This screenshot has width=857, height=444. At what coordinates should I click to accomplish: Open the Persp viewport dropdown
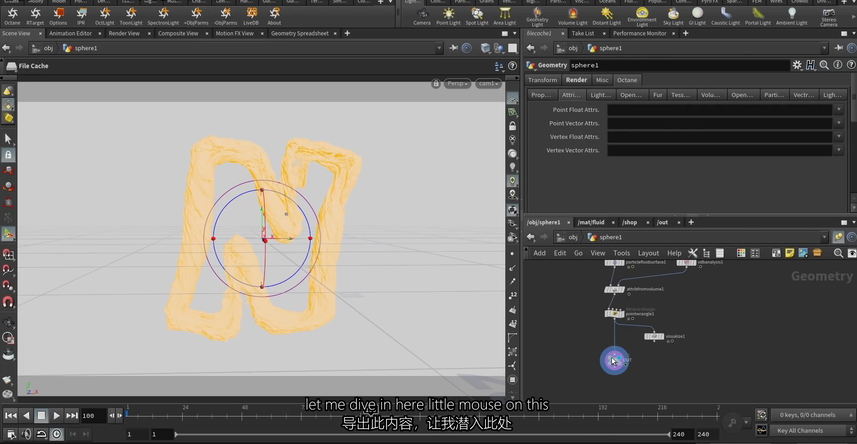(x=458, y=84)
